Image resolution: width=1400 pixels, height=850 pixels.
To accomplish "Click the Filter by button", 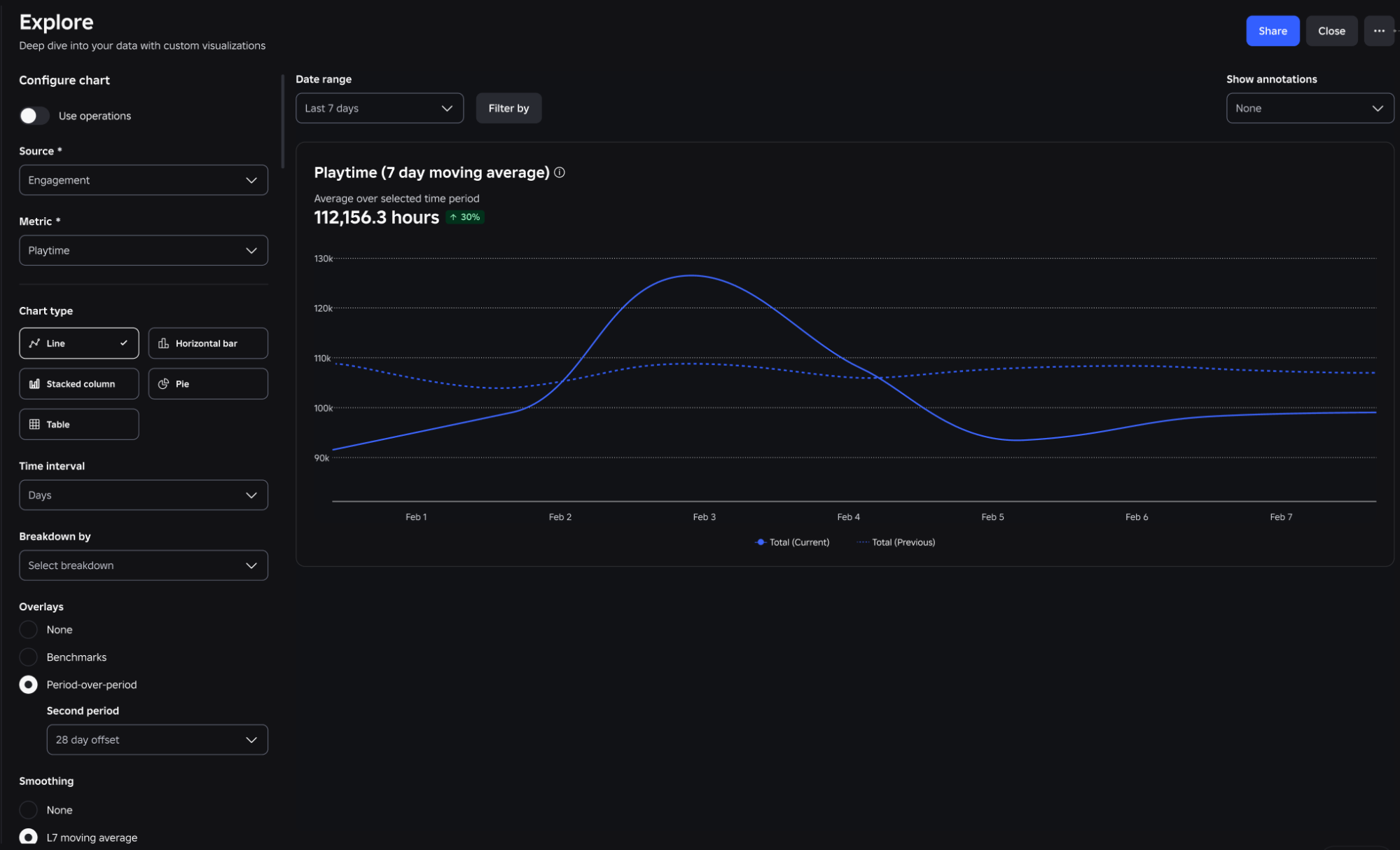I will [508, 108].
